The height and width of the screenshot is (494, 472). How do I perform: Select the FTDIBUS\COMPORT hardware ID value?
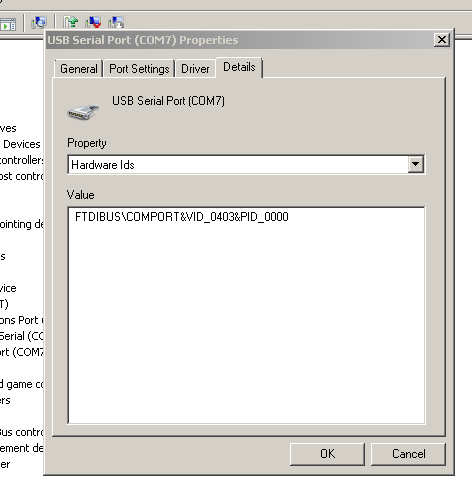(182, 217)
